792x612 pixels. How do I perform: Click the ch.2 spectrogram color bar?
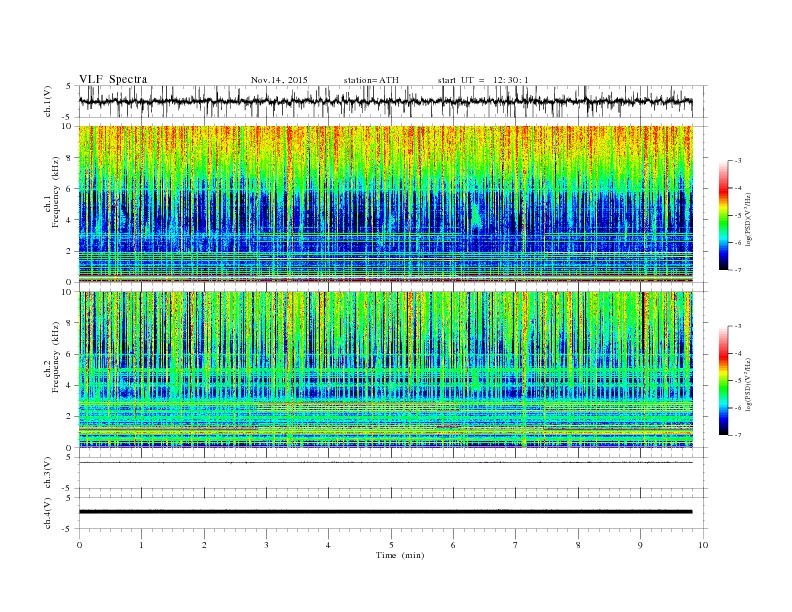723,380
